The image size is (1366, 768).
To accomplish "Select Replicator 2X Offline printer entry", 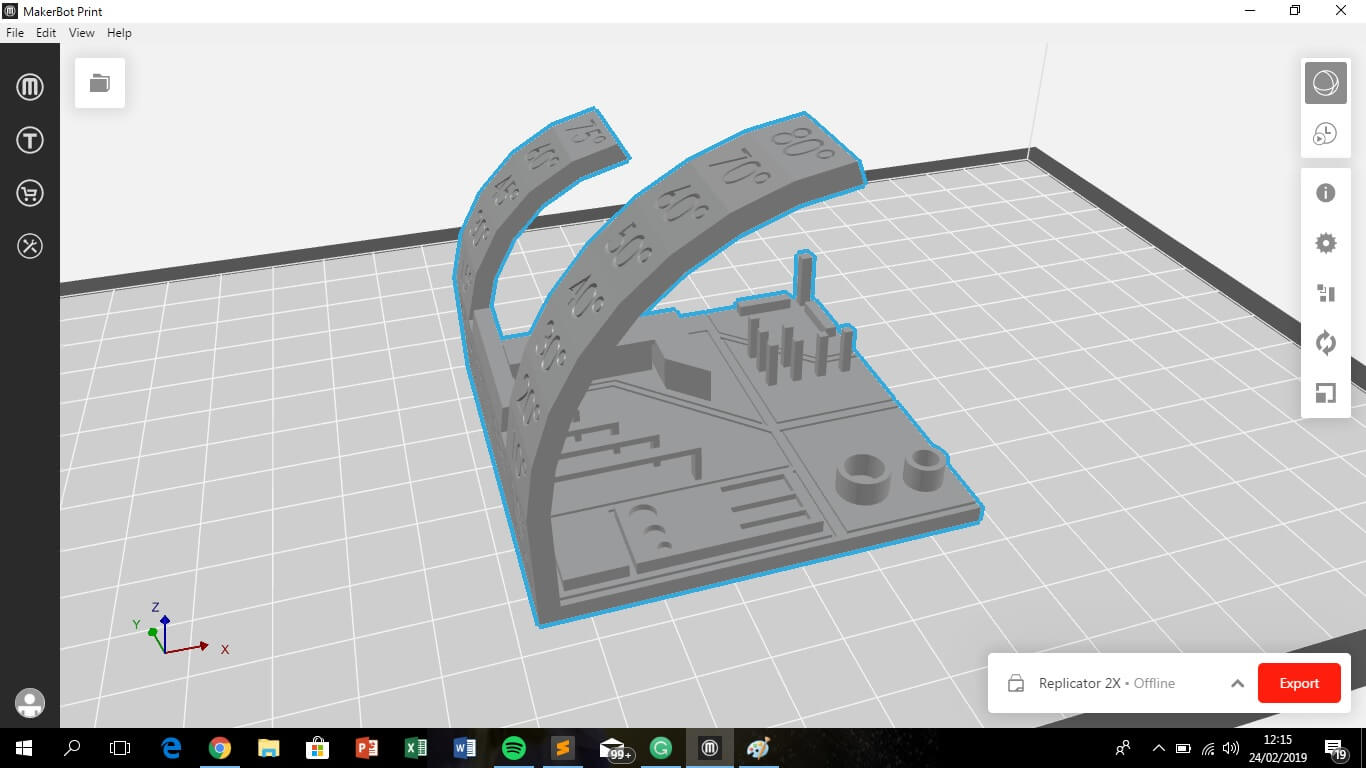I will [1106, 683].
